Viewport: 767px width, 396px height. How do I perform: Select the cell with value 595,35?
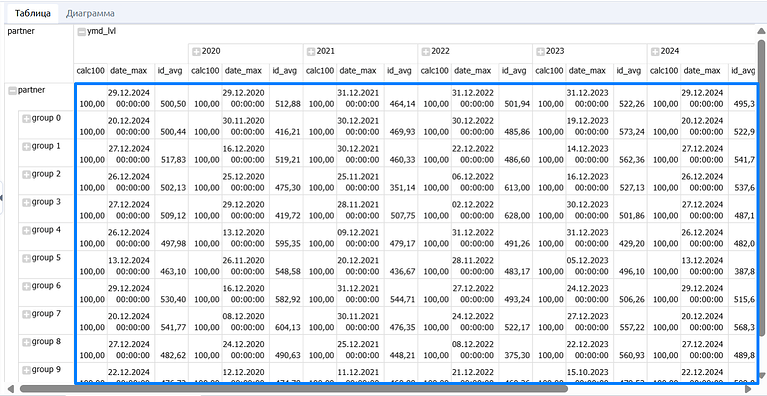click(x=286, y=237)
